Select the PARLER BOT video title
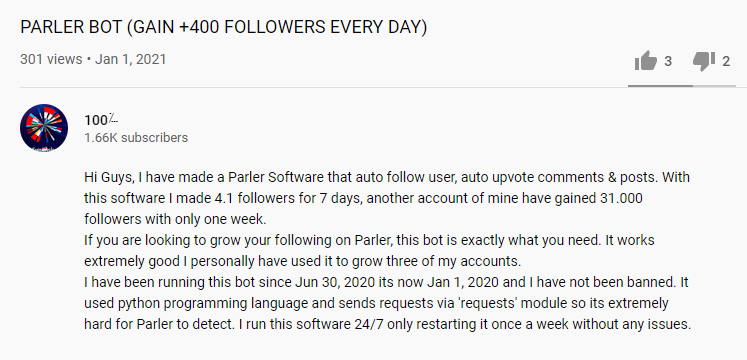 (x=223, y=28)
